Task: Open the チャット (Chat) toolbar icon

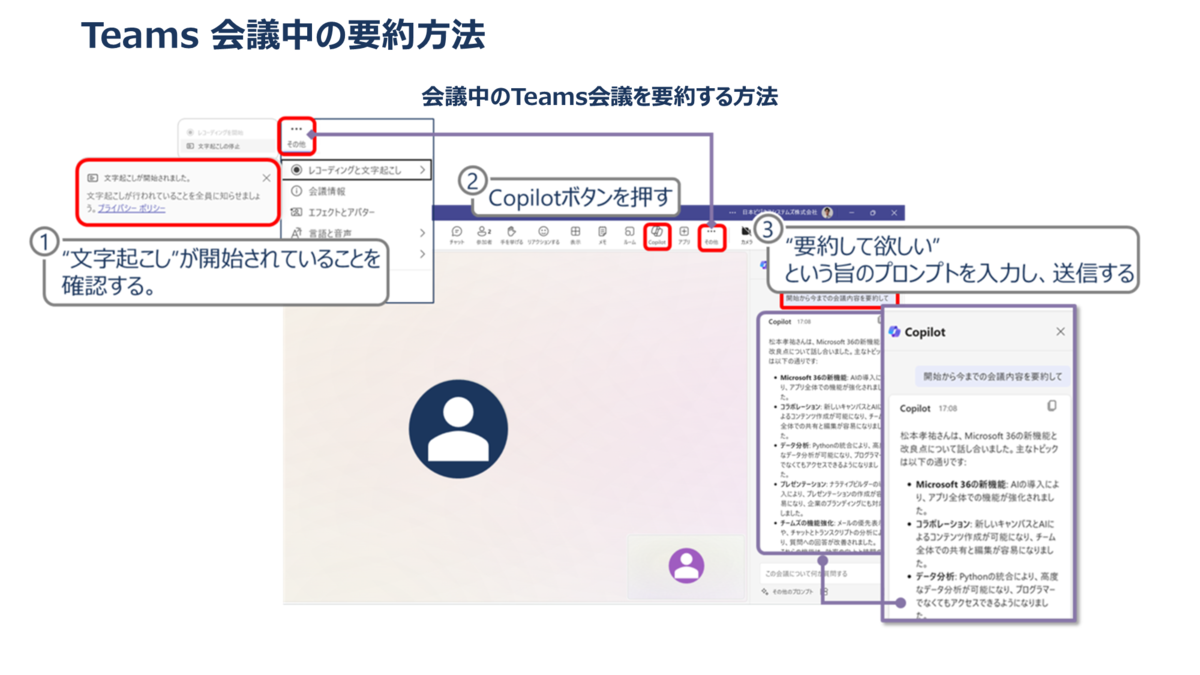Action: (x=456, y=235)
